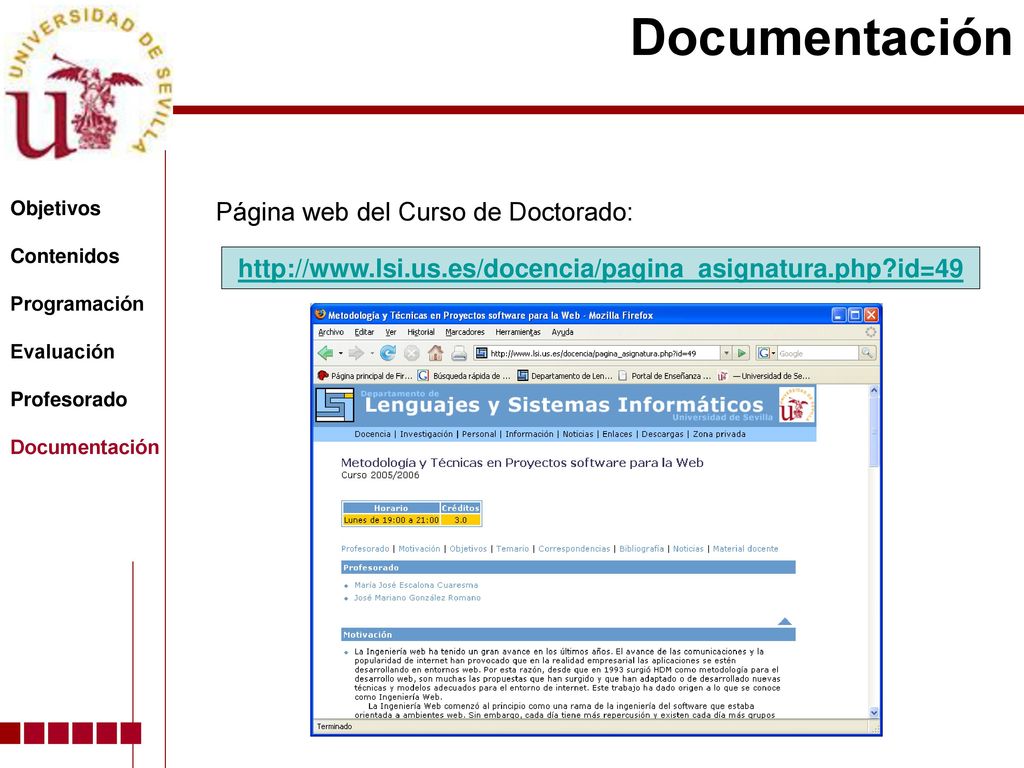Go to the Home page icon

click(x=436, y=353)
